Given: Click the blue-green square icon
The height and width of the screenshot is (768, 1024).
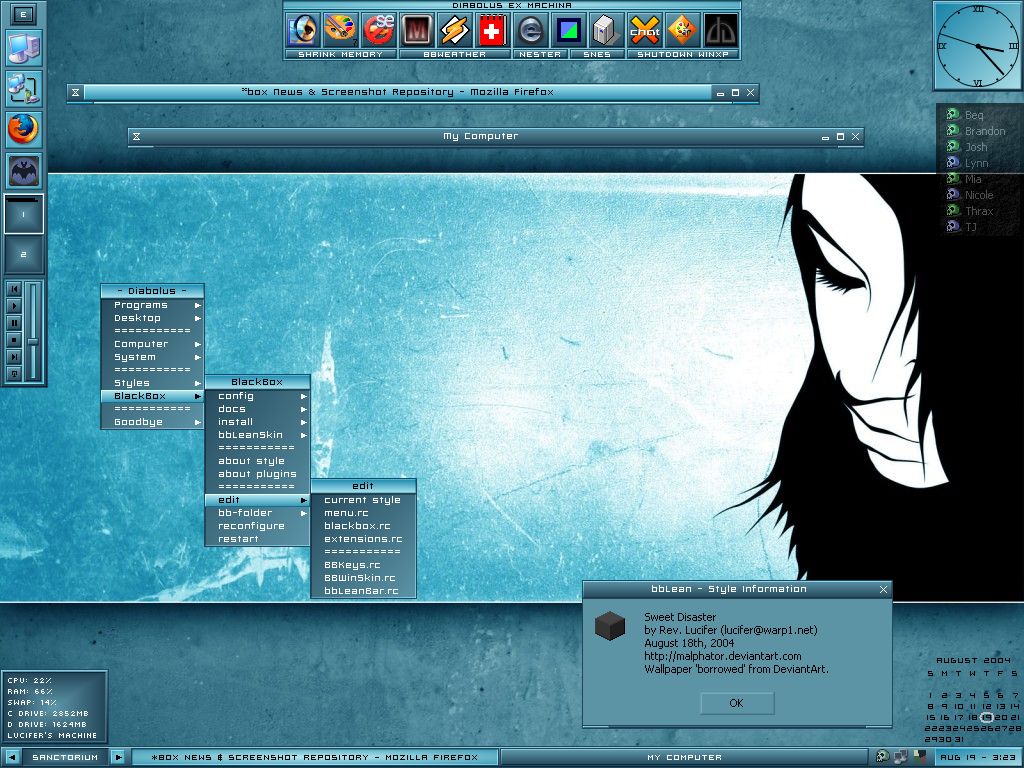Looking at the screenshot, I should coord(568,30).
